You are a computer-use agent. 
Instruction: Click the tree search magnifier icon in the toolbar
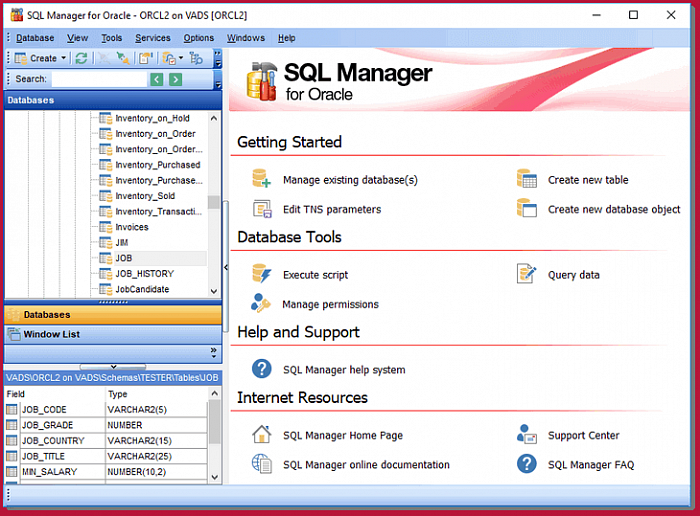[x=196, y=58]
